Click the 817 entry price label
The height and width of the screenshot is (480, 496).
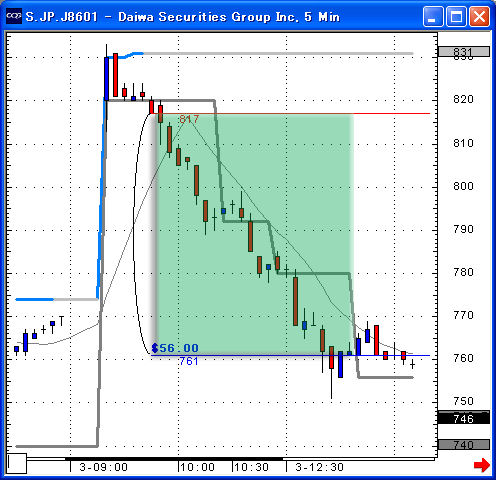click(x=189, y=119)
